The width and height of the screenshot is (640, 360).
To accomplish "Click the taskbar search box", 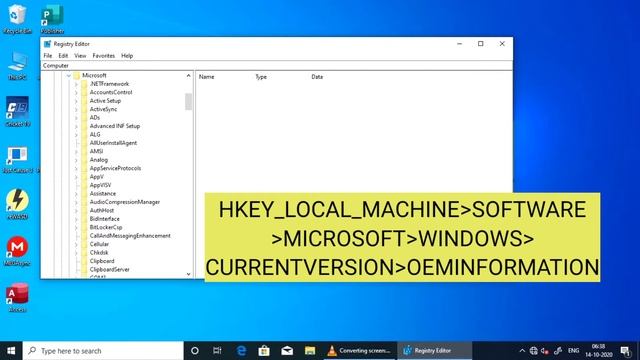I will pos(103,351).
